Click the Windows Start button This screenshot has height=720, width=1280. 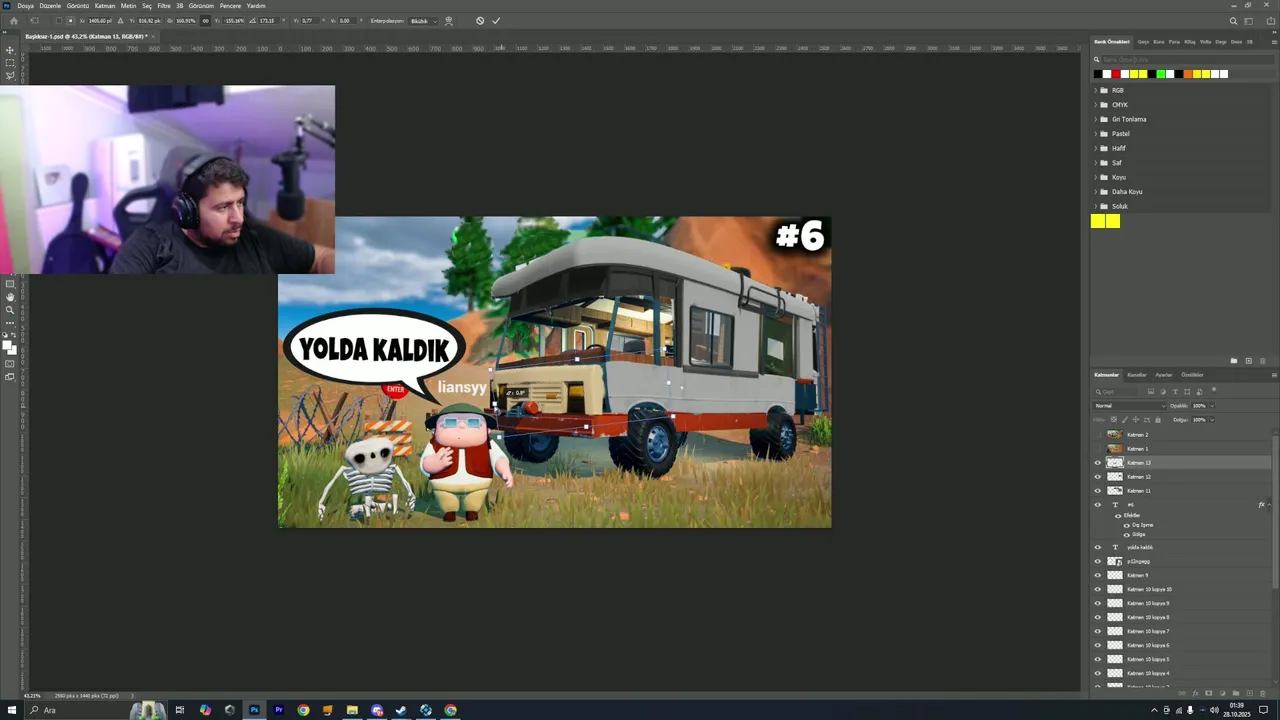point(12,710)
